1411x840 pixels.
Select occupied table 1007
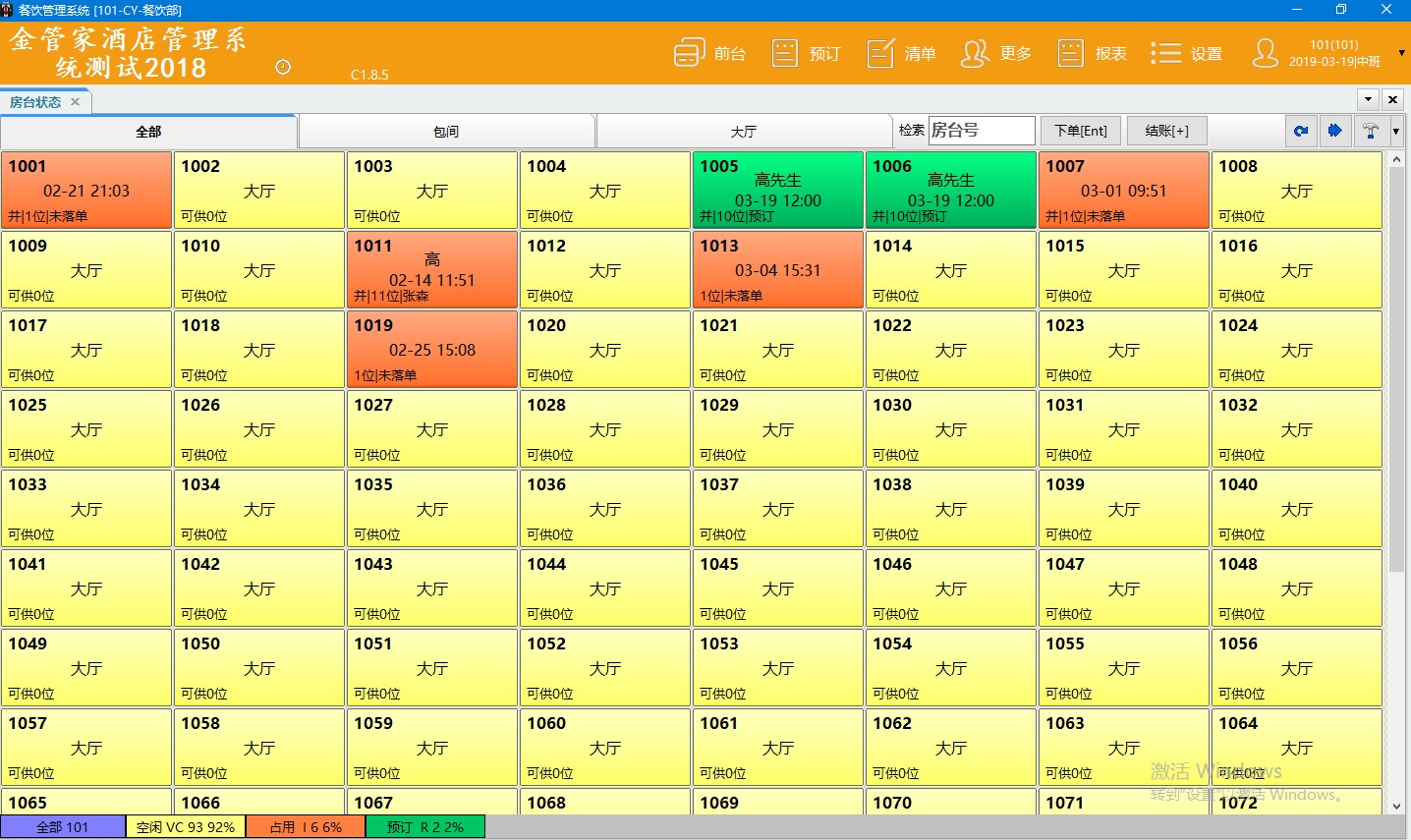pyautogui.click(x=1124, y=191)
